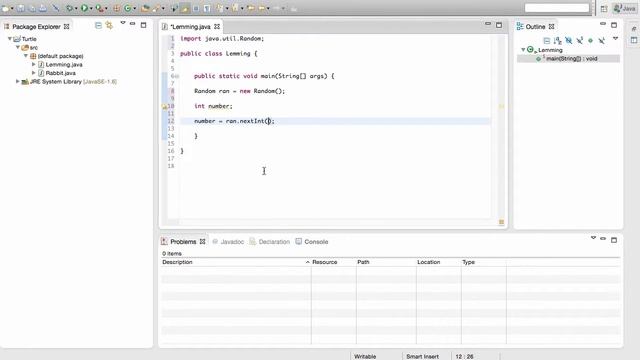Screen dimensions: 640x360
Task: Toggle Hide Static Members in the Outline
Action: pyautogui.click(x=580, y=40)
